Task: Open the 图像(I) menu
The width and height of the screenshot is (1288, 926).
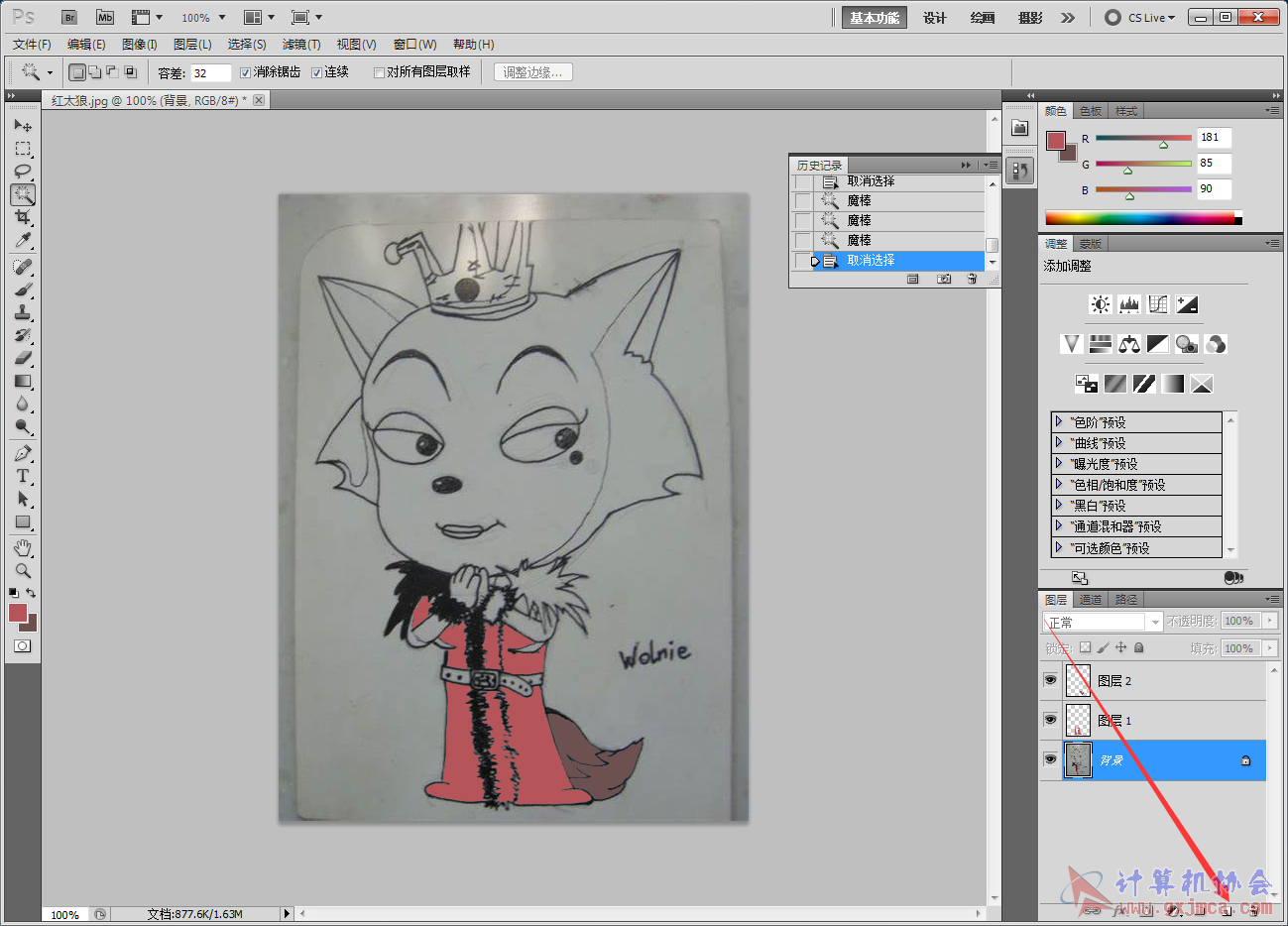Action: (140, 45)
